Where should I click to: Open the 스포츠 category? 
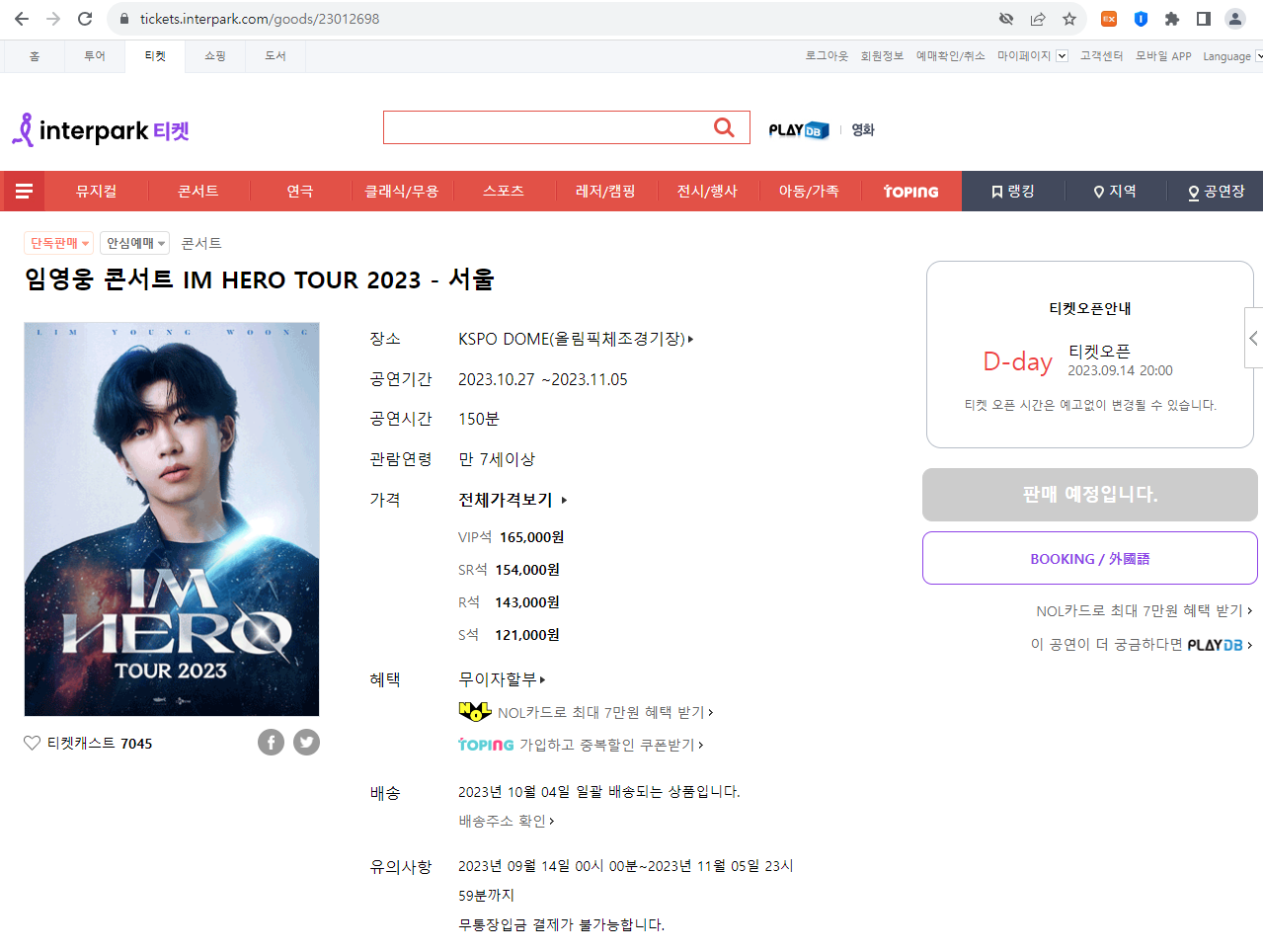coord(504,192)
